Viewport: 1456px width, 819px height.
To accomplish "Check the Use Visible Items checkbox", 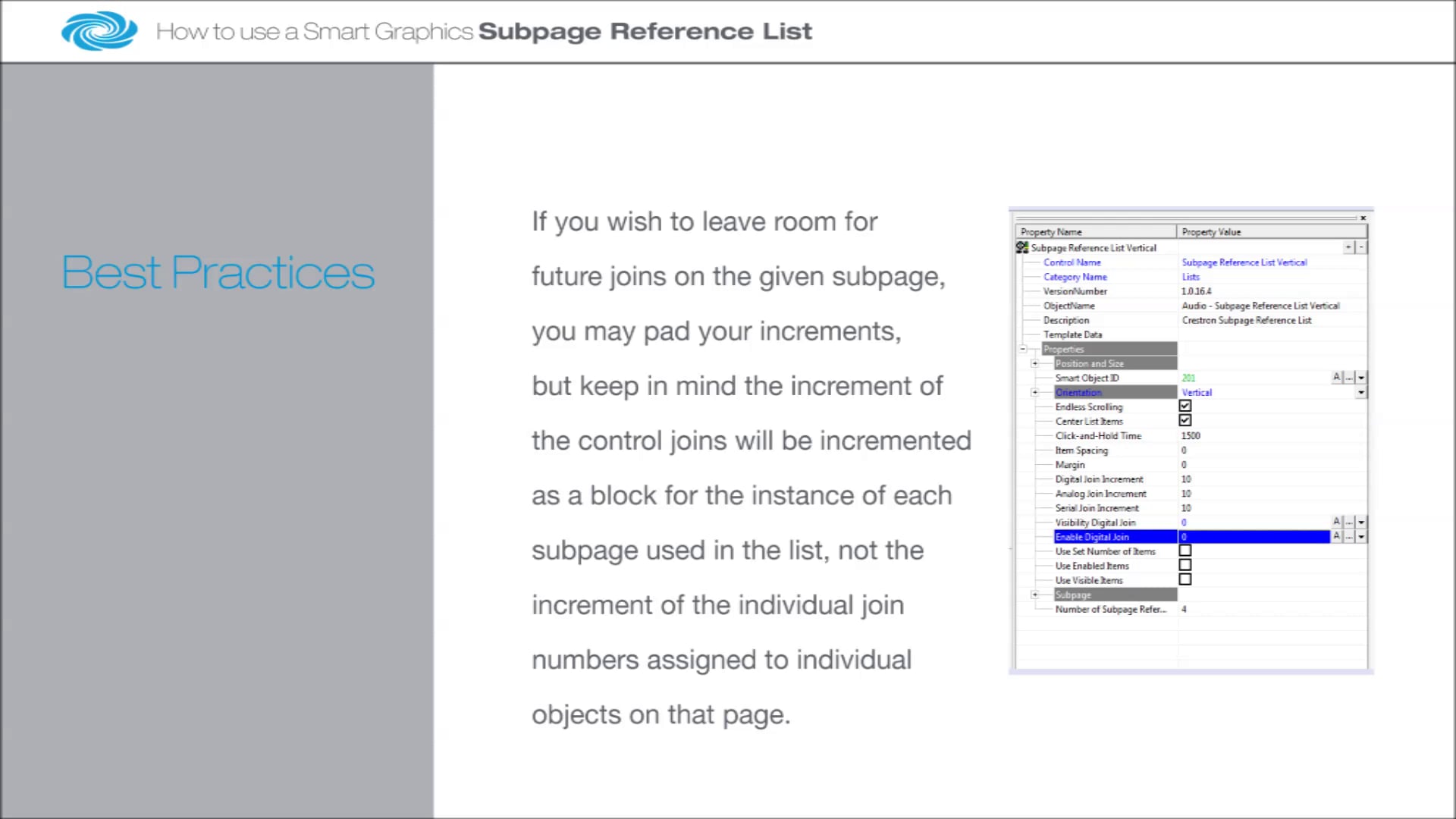I will click(1185, 580).
